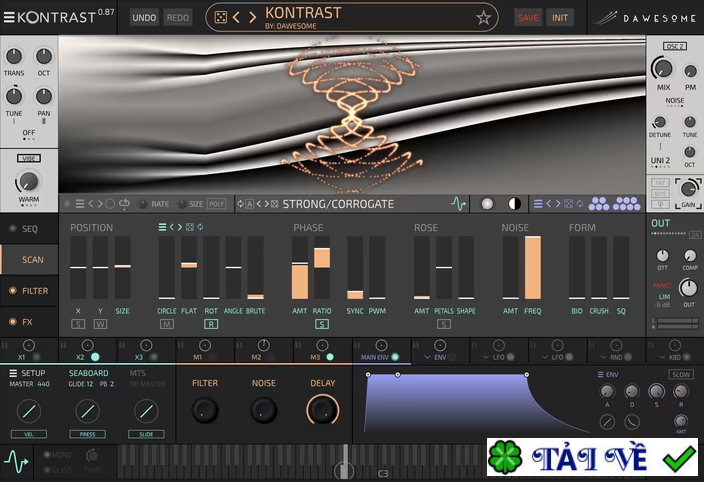Screen dimensions: 704x482
Task: Toggle the W box under Y slider
Action: [x=100, y=324]
